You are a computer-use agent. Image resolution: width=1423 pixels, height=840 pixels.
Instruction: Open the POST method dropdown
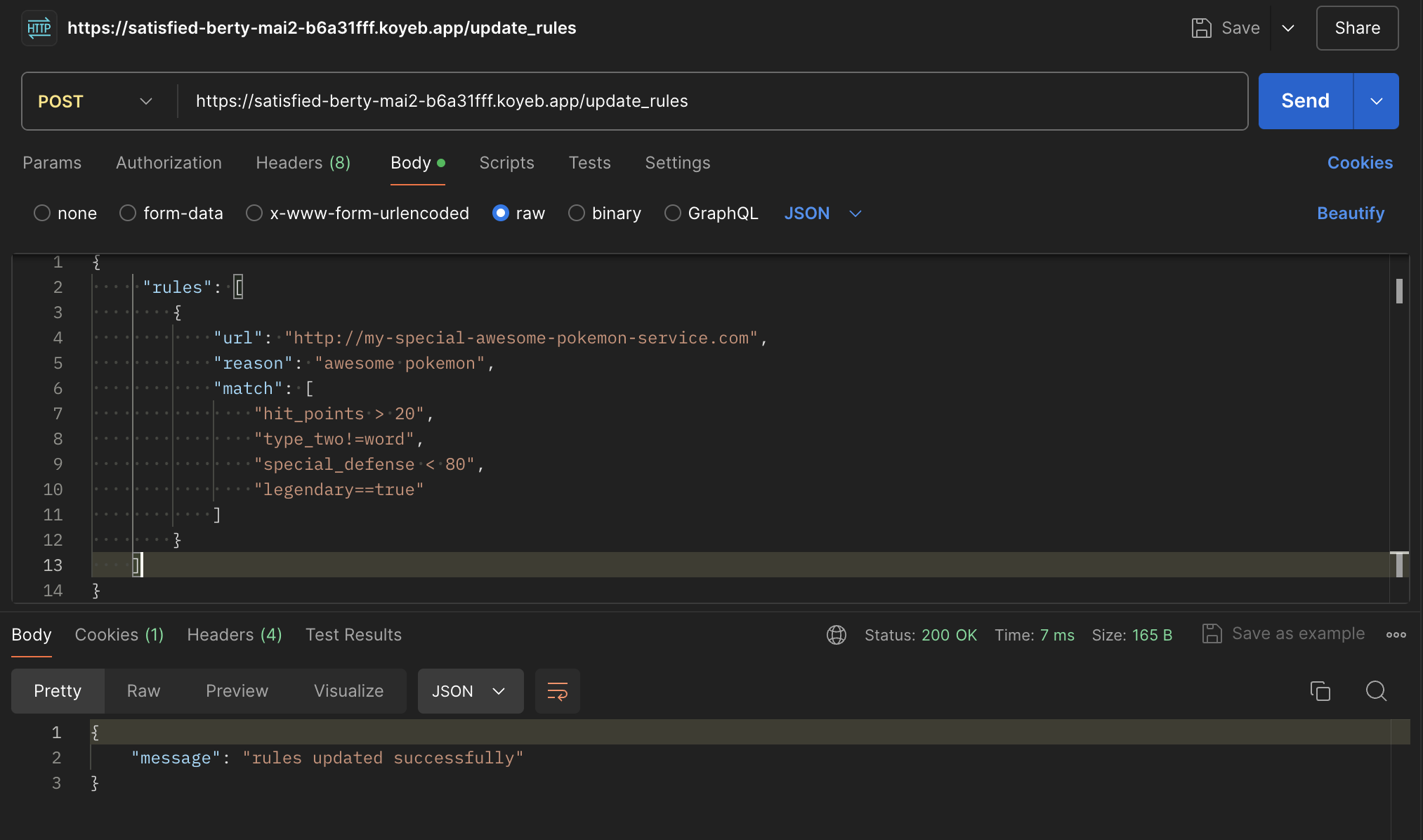tap(96, 101)
